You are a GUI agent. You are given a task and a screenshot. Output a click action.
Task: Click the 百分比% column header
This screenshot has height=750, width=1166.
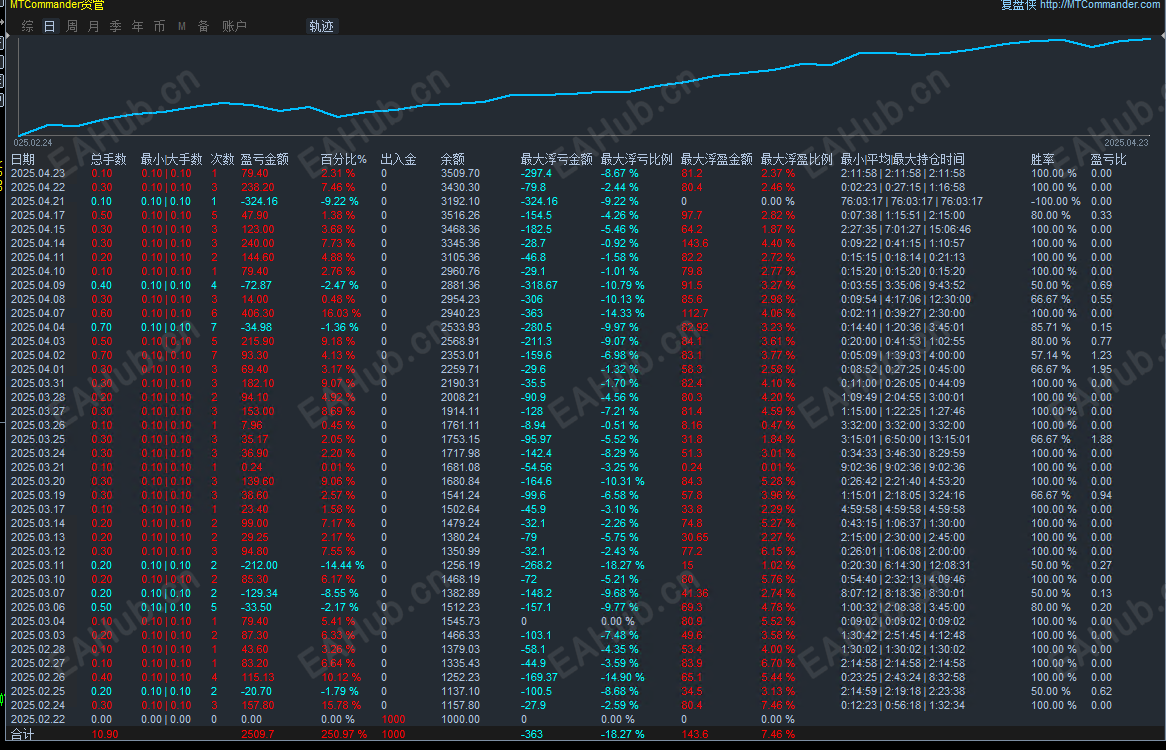click(x=344, y=159)
